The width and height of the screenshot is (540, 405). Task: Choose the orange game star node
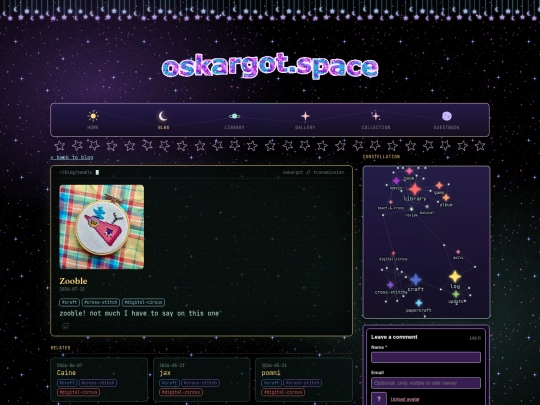pos(439,186)
